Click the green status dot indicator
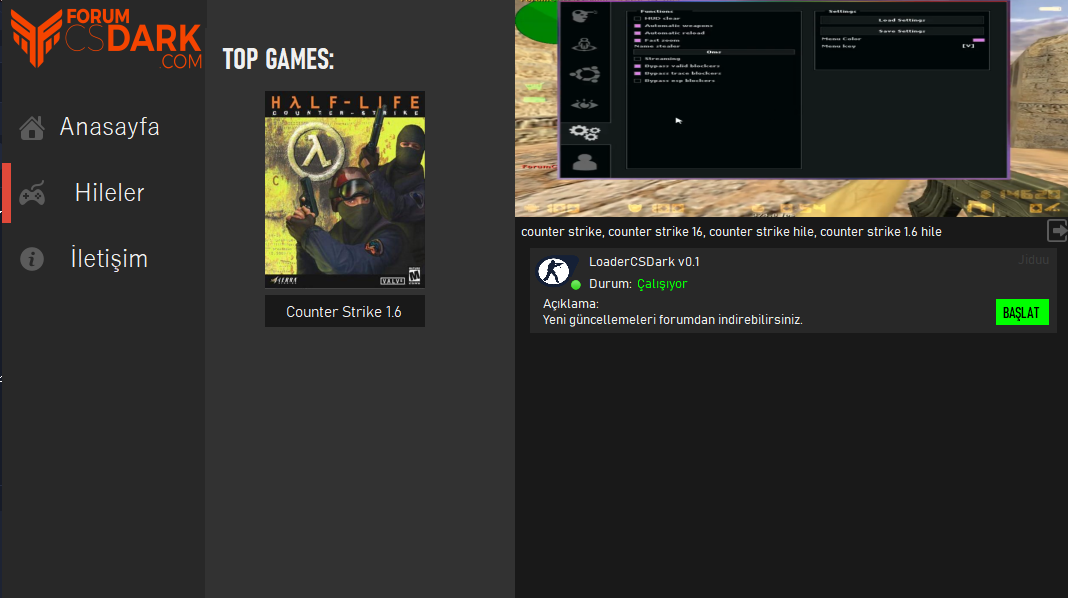 (x=576, y=285)
